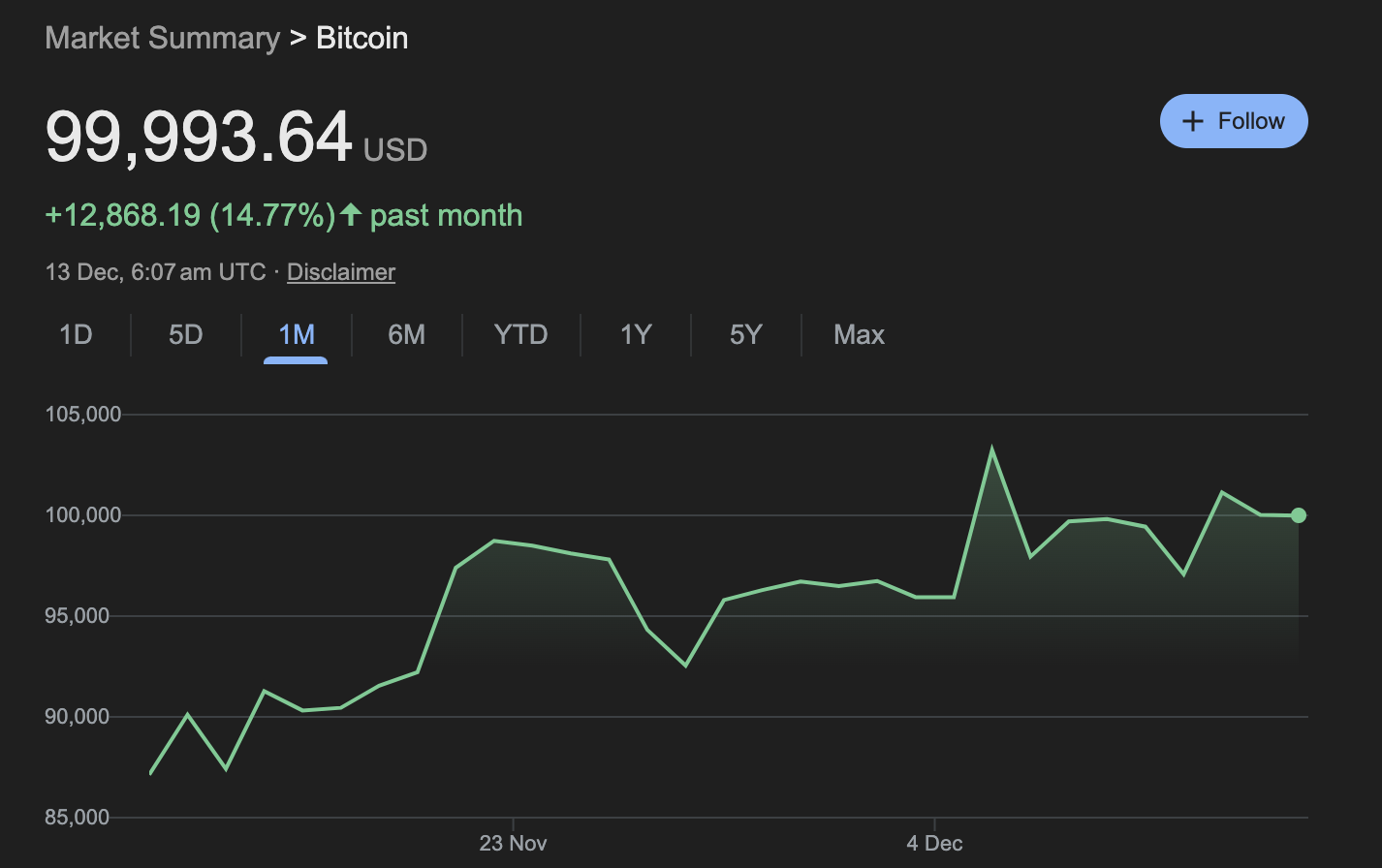Switch chart to the 1D range

(76, 335)
